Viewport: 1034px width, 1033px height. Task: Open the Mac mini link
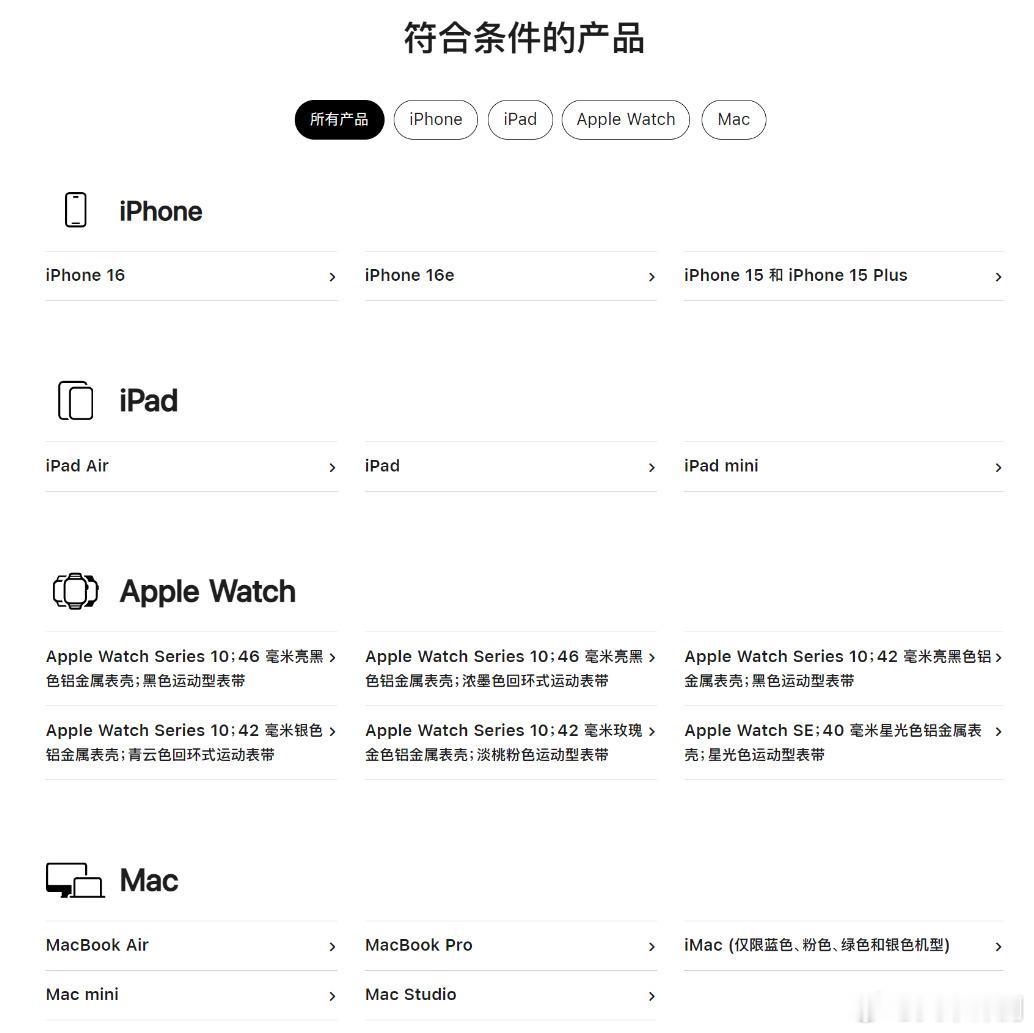[191, 995]
